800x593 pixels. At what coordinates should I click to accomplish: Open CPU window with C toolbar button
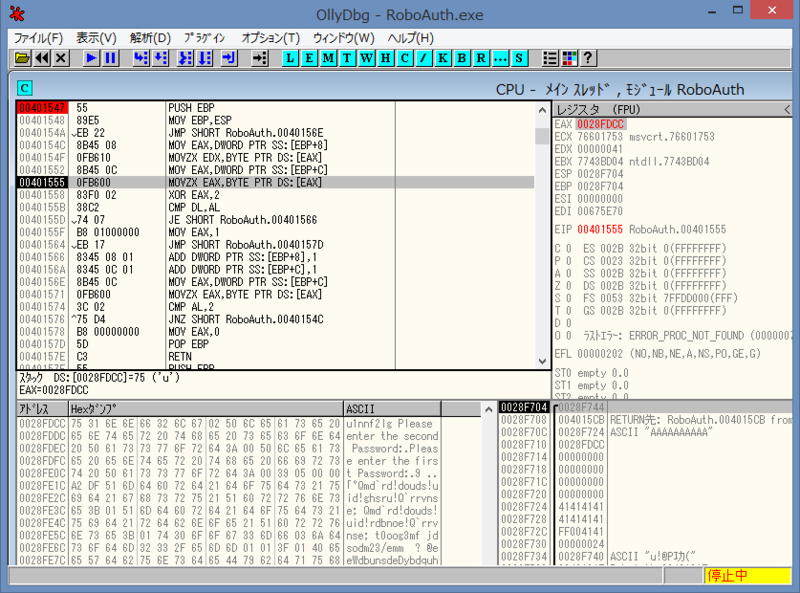(405, 58)
